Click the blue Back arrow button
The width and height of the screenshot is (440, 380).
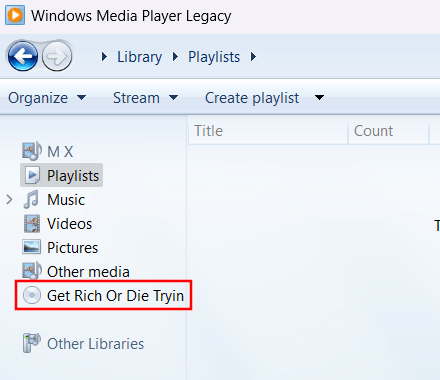point(23,56)
